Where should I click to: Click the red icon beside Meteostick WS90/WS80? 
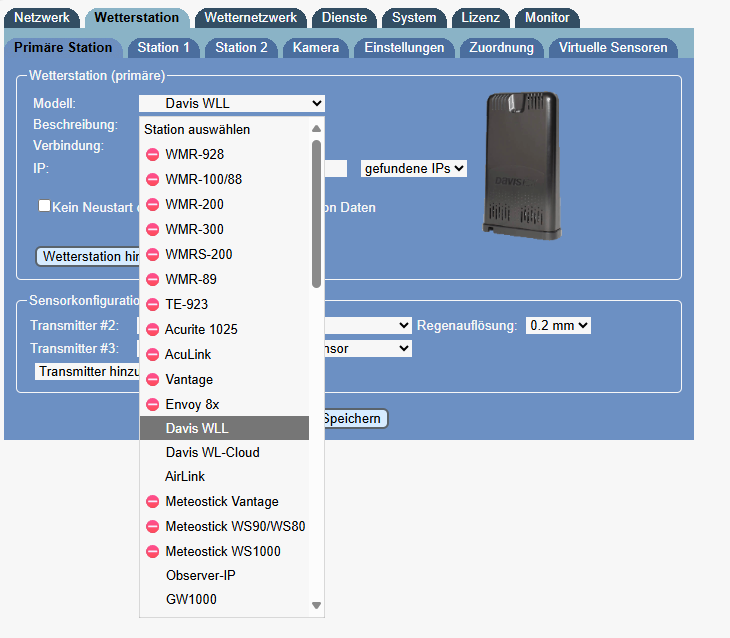[152, 527]
